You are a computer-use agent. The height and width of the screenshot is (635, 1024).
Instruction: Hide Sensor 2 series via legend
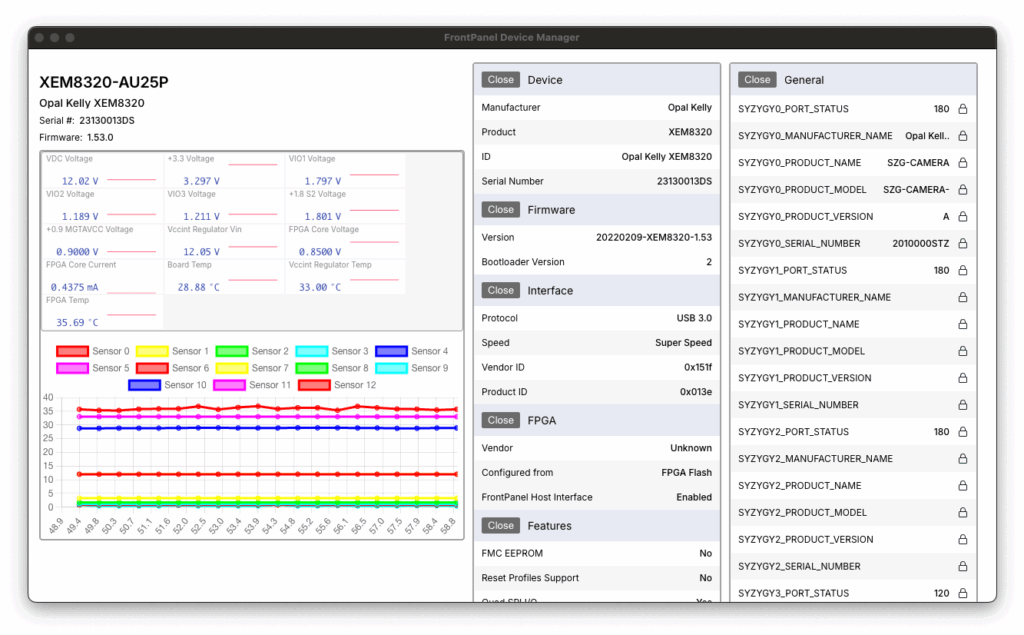[x=252, y=351]
